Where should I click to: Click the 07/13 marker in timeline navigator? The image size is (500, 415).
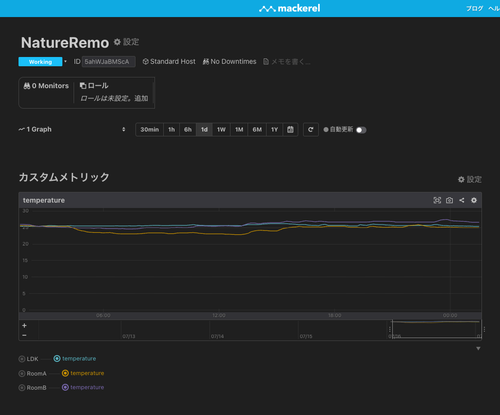coord(129,336)
